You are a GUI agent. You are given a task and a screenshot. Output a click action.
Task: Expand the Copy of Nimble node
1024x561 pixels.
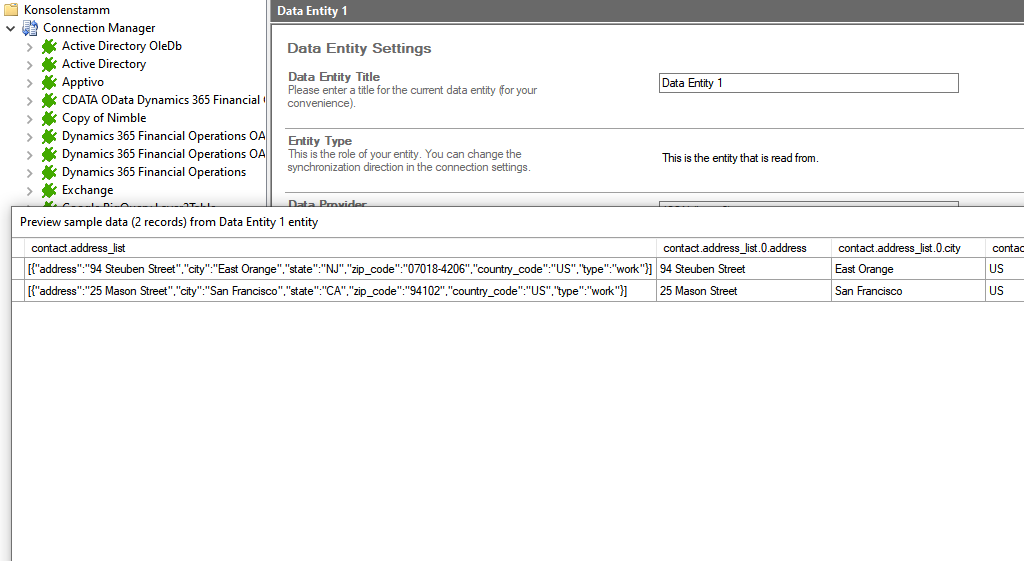coord(29,119)
